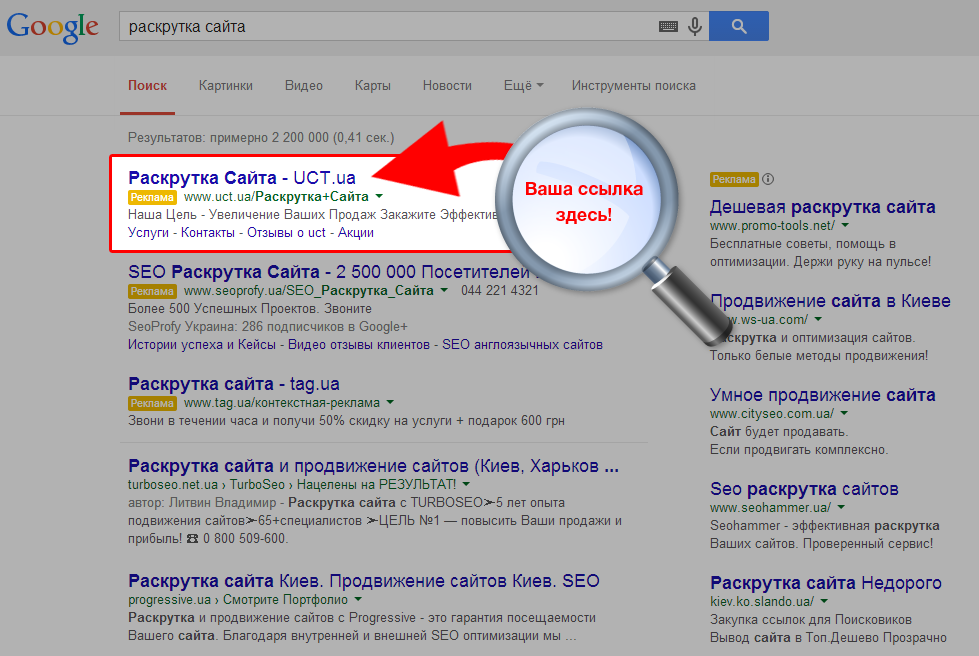Screen dimensions: 979x656
Task: Open the on-screen keyboard icon in search box
Action: 668,26
